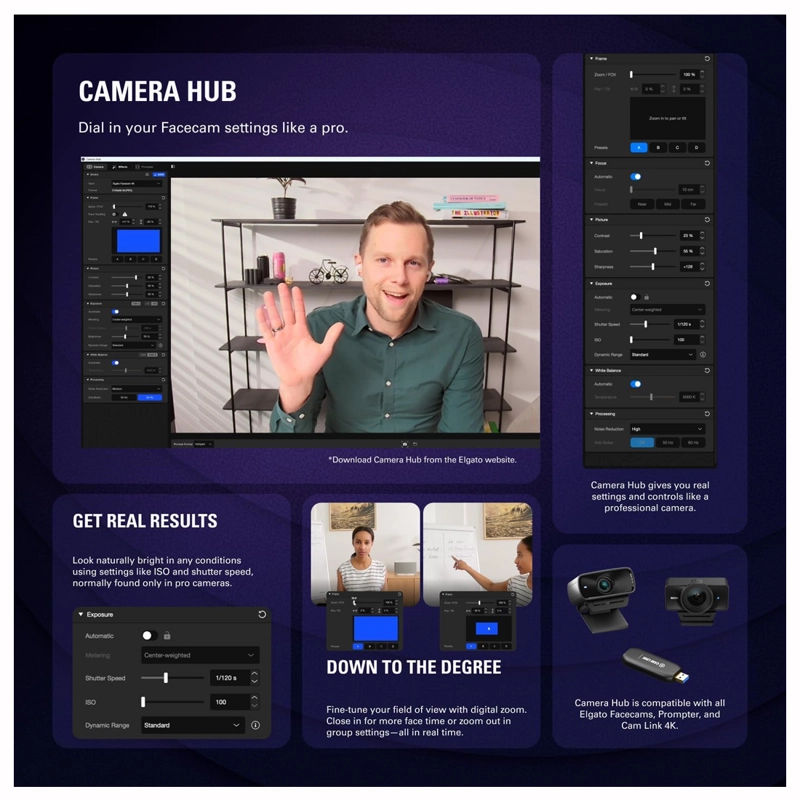The width and height of the screenshot is (800, 800).
Task: Open Dynamic Range info in the Camera Hub window
Action: coord(161,345)
